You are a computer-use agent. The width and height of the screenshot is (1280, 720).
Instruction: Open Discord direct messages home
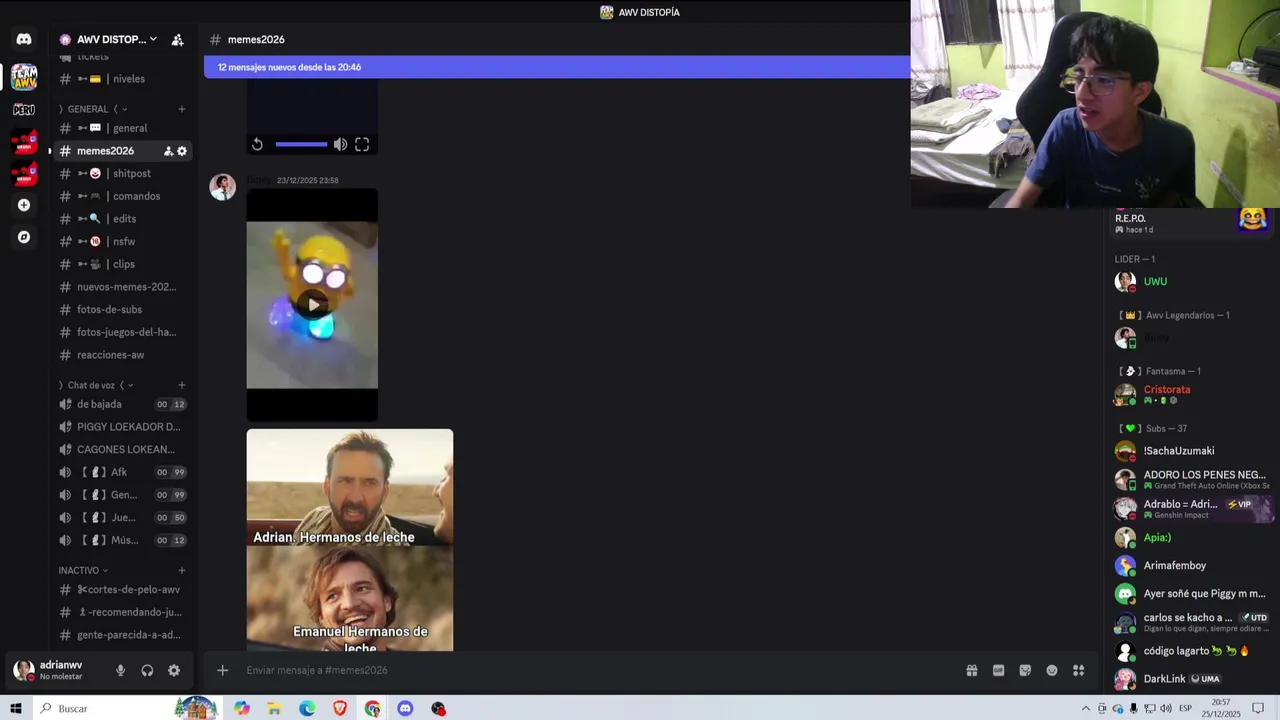(x=24, y=39)
